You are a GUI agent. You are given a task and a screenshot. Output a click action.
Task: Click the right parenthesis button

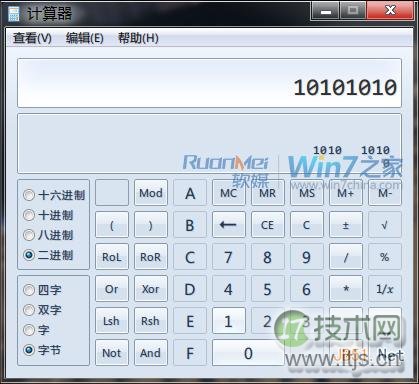(151, 225)
